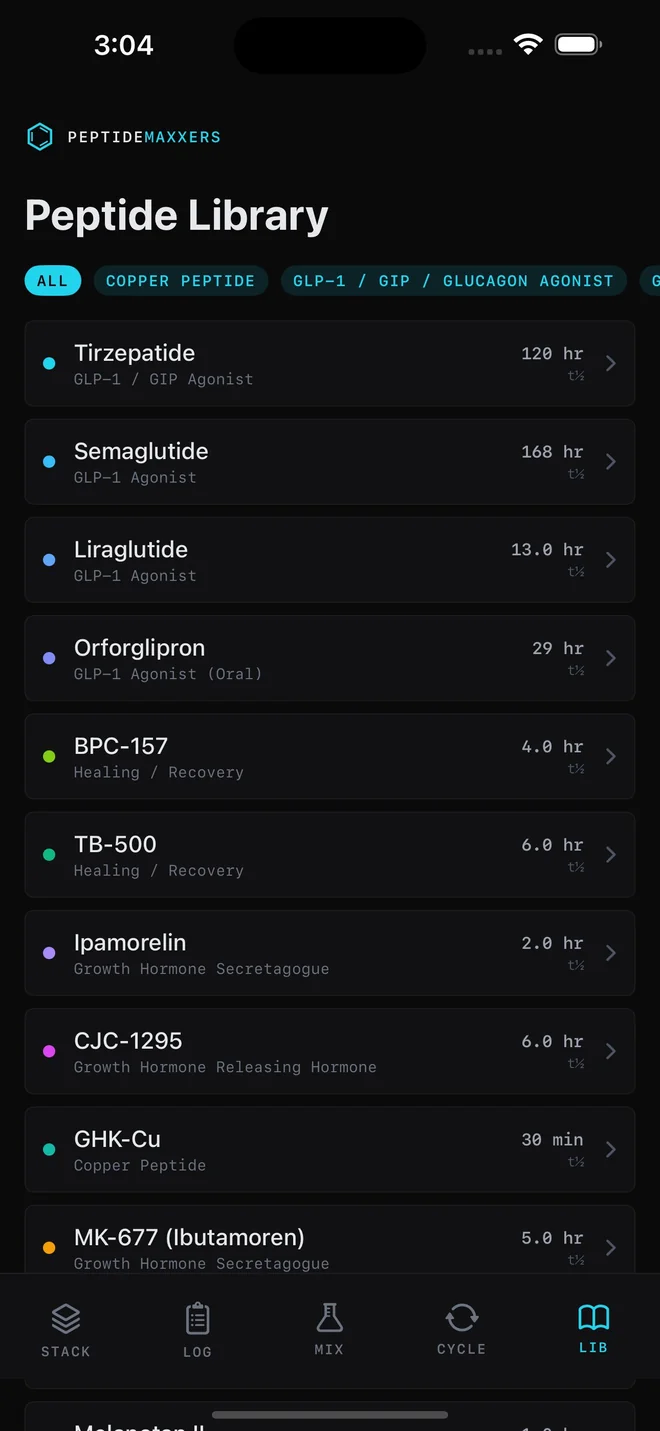
Task: Tap the Wi-Fi status icon
Action: coord(527,44)
